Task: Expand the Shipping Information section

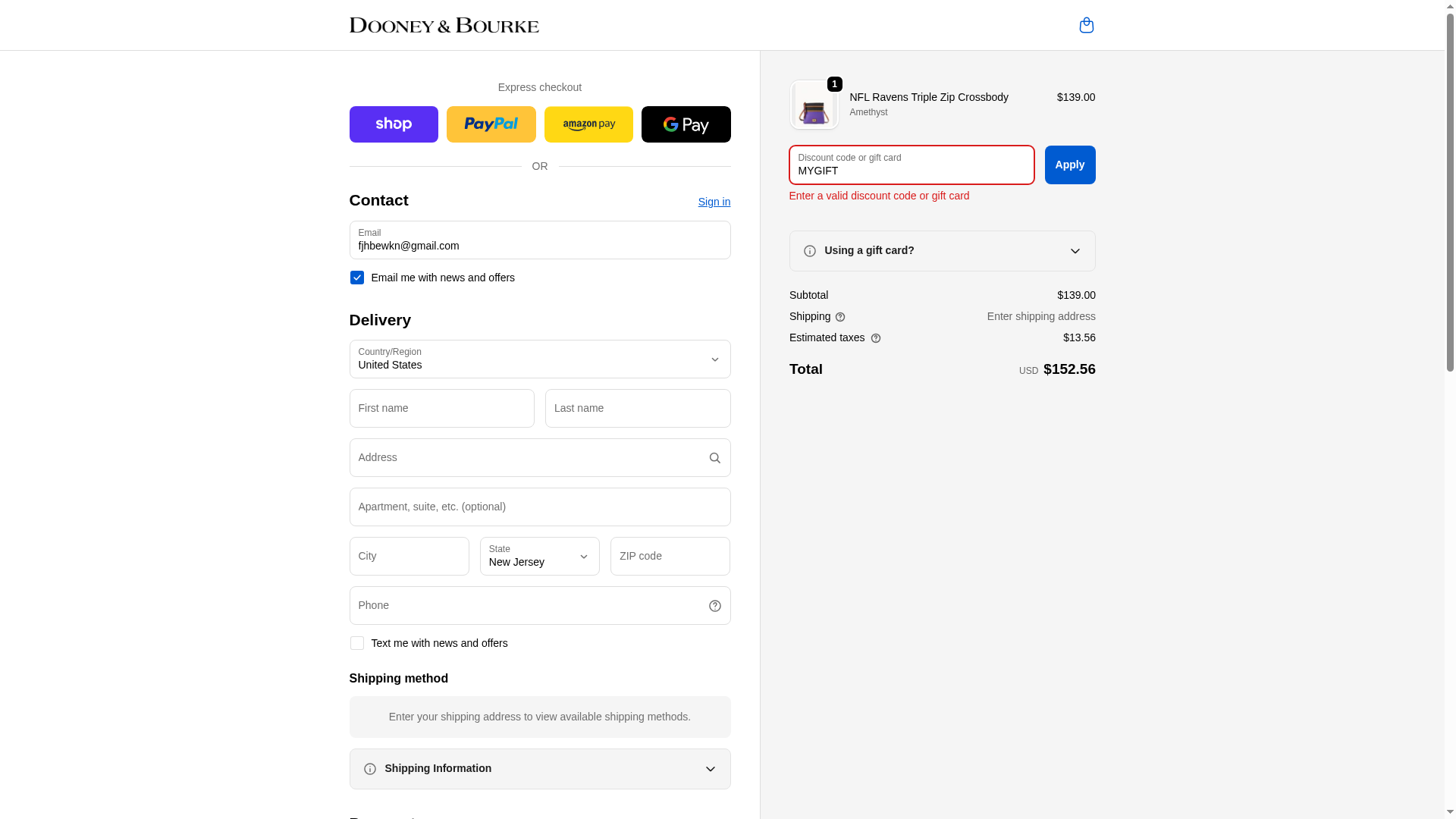Action: click(540, 769)
